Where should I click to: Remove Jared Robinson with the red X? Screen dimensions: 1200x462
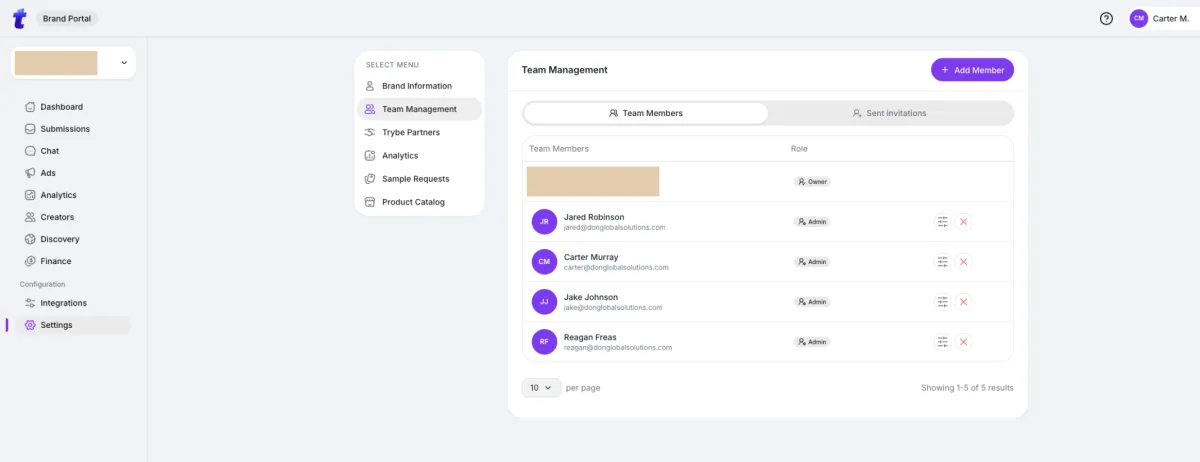click(964, 222)
